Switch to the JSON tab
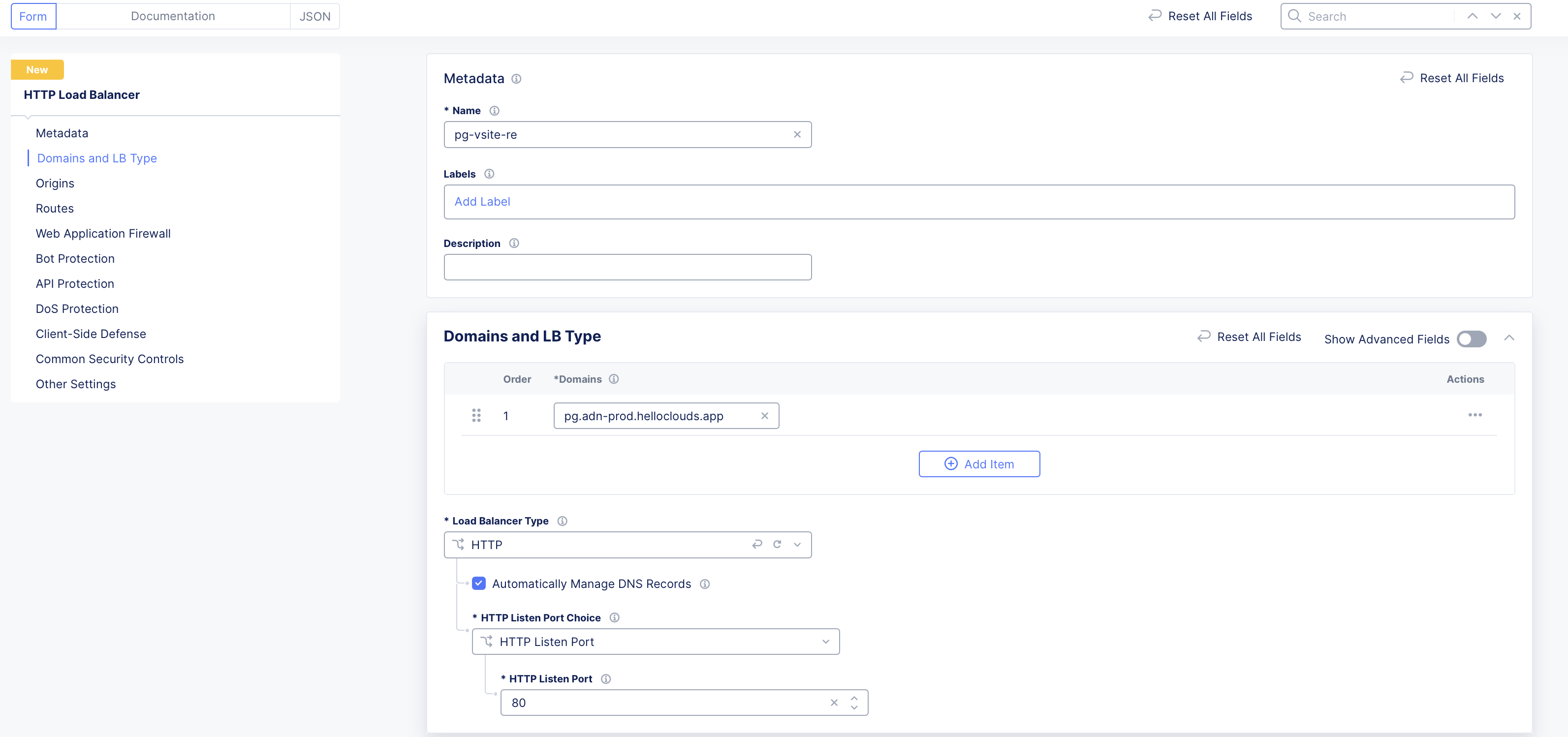Image resolution: width=1568 pixels, height=737 pixels. coord(314,16)
